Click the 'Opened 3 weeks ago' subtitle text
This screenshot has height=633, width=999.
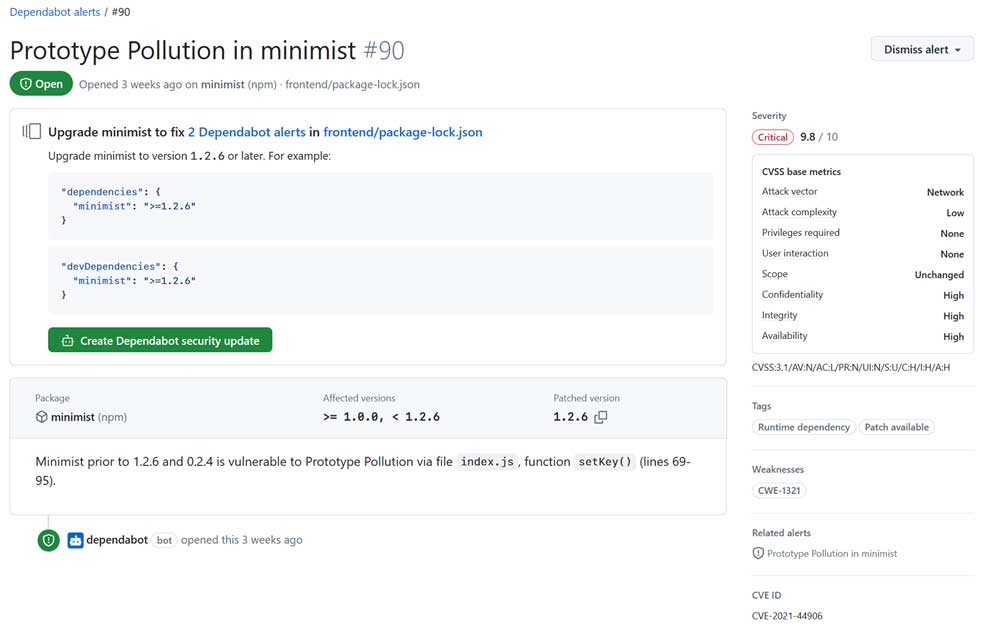[x=131, y=85]
